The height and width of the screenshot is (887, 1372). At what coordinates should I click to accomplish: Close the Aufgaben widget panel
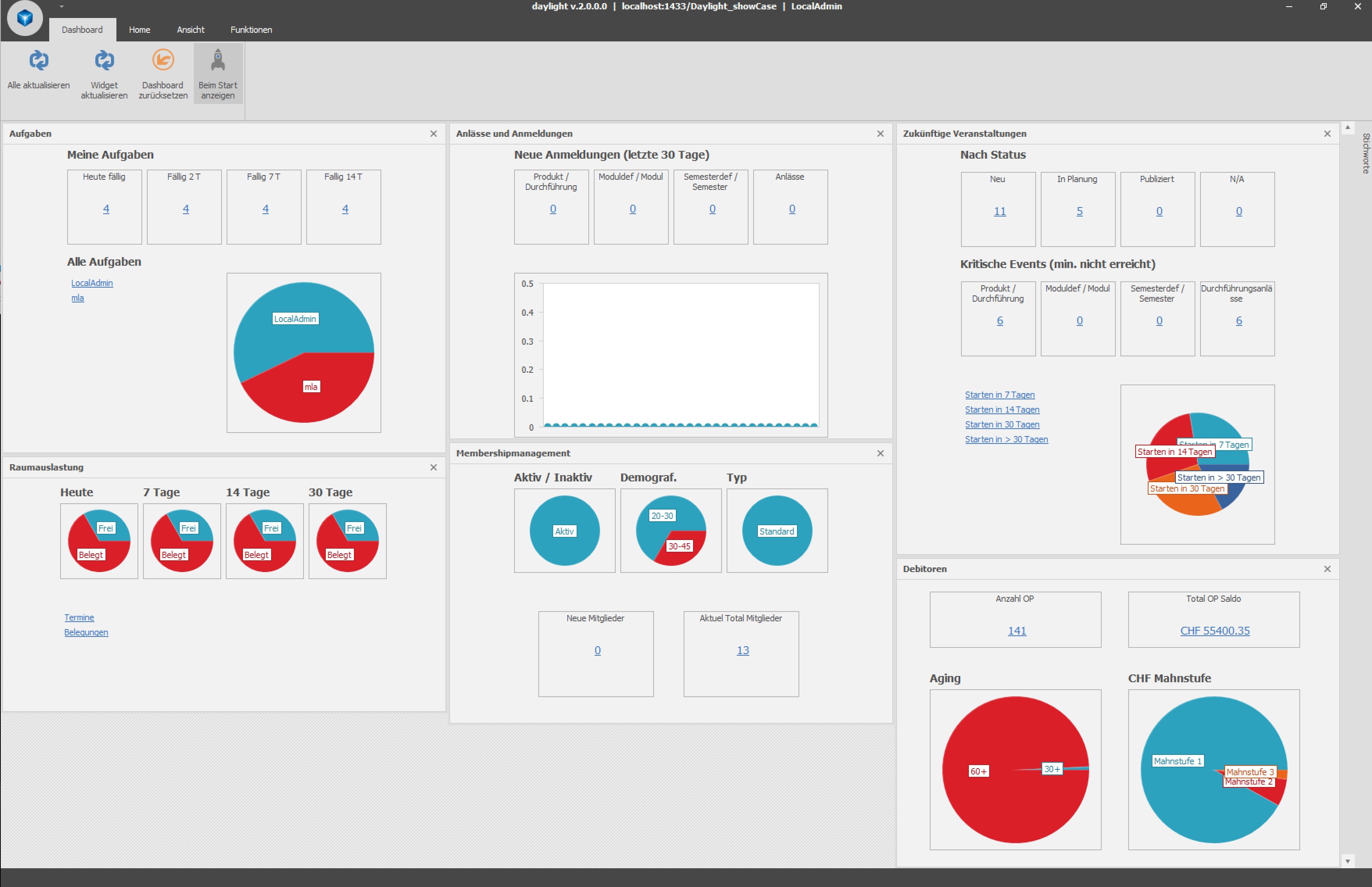tap(434, 134)
